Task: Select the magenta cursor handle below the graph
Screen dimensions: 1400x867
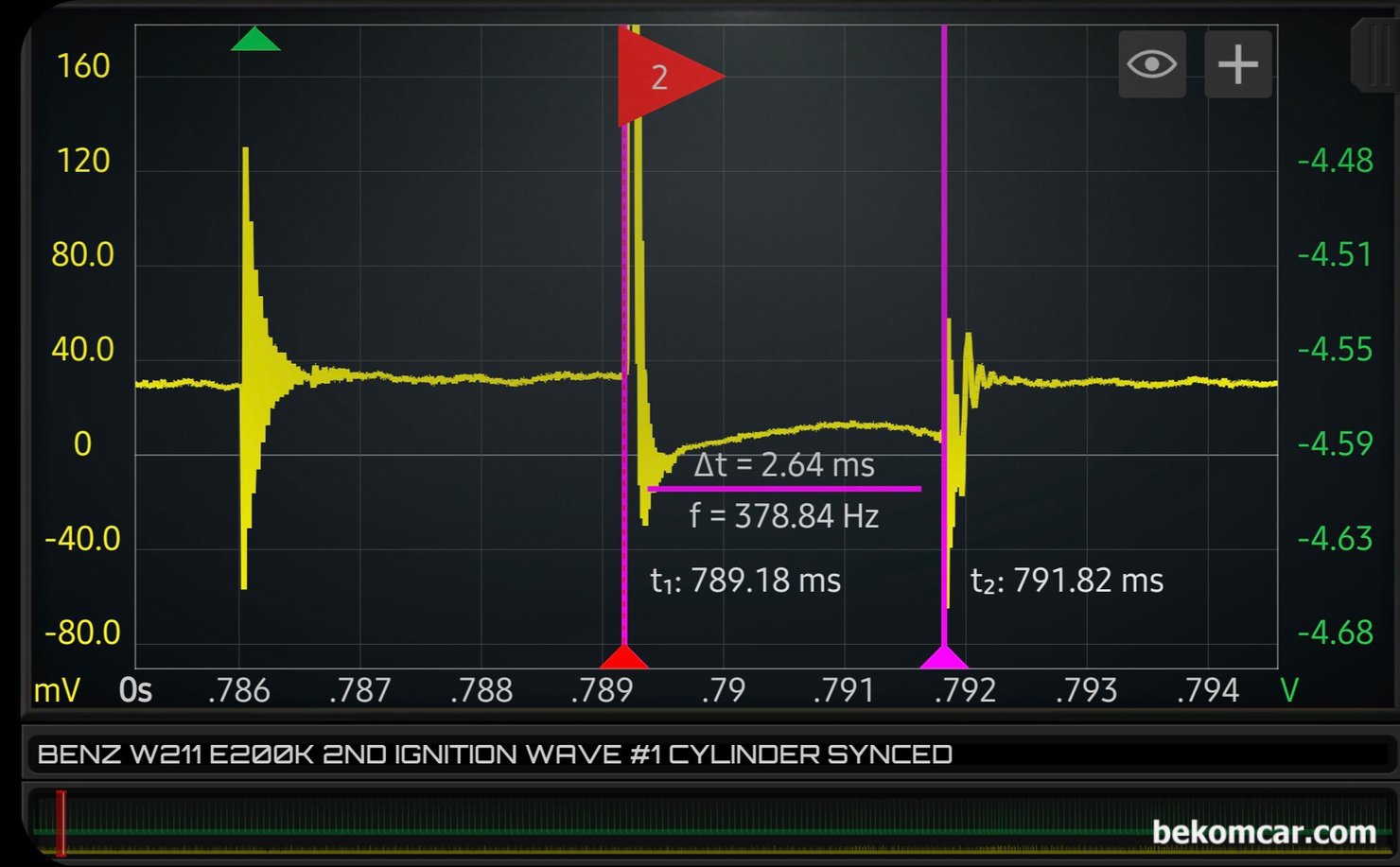Action: click(x=945, y=657)
